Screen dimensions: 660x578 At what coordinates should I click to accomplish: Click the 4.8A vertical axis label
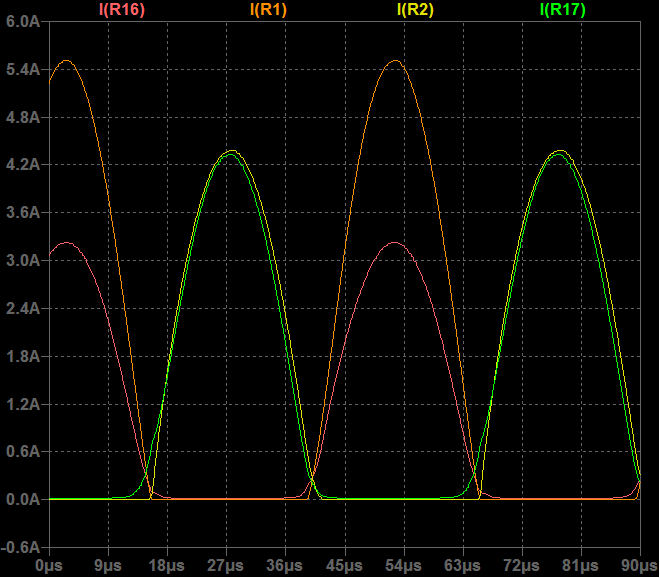coord(23,117)
